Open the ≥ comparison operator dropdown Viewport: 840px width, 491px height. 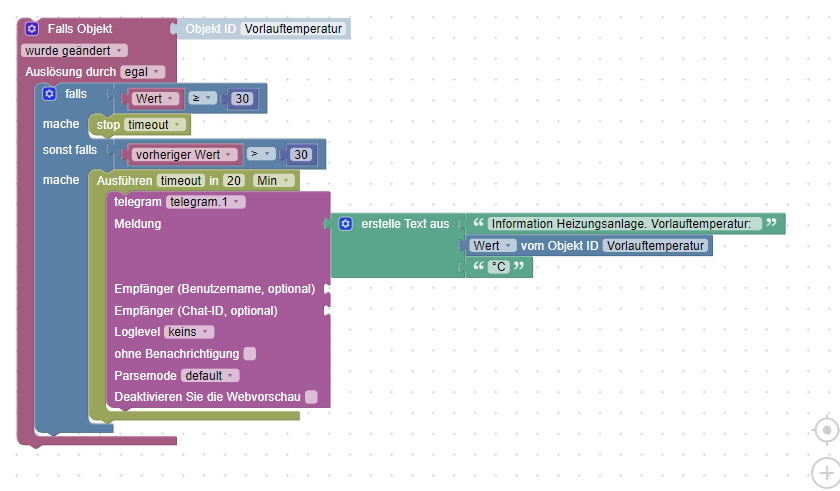click(x=202, y=98)
